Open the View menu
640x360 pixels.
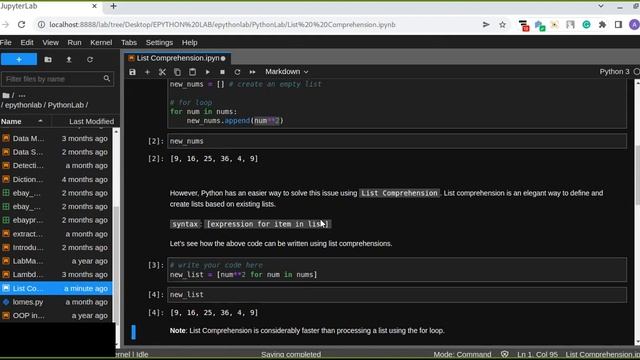tap(51, 42)
